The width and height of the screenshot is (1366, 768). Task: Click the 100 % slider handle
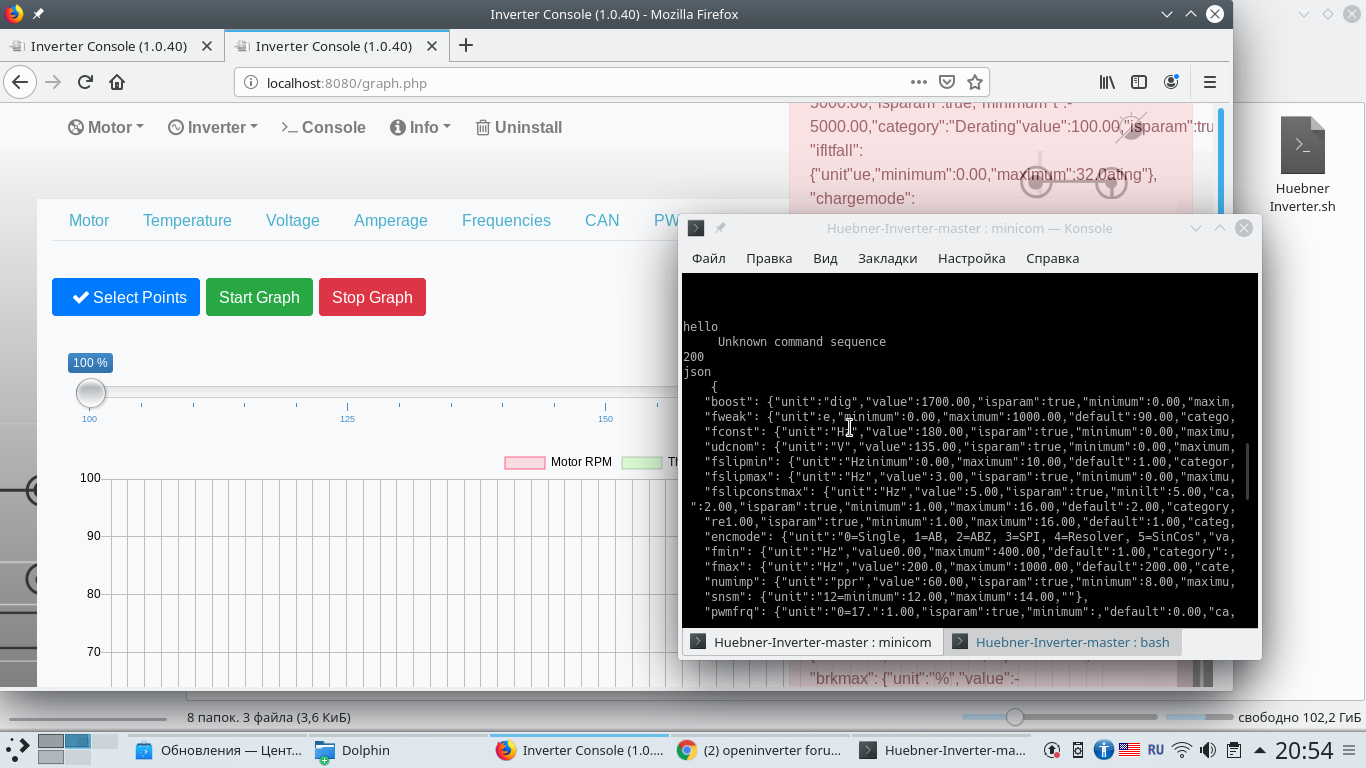91,393
